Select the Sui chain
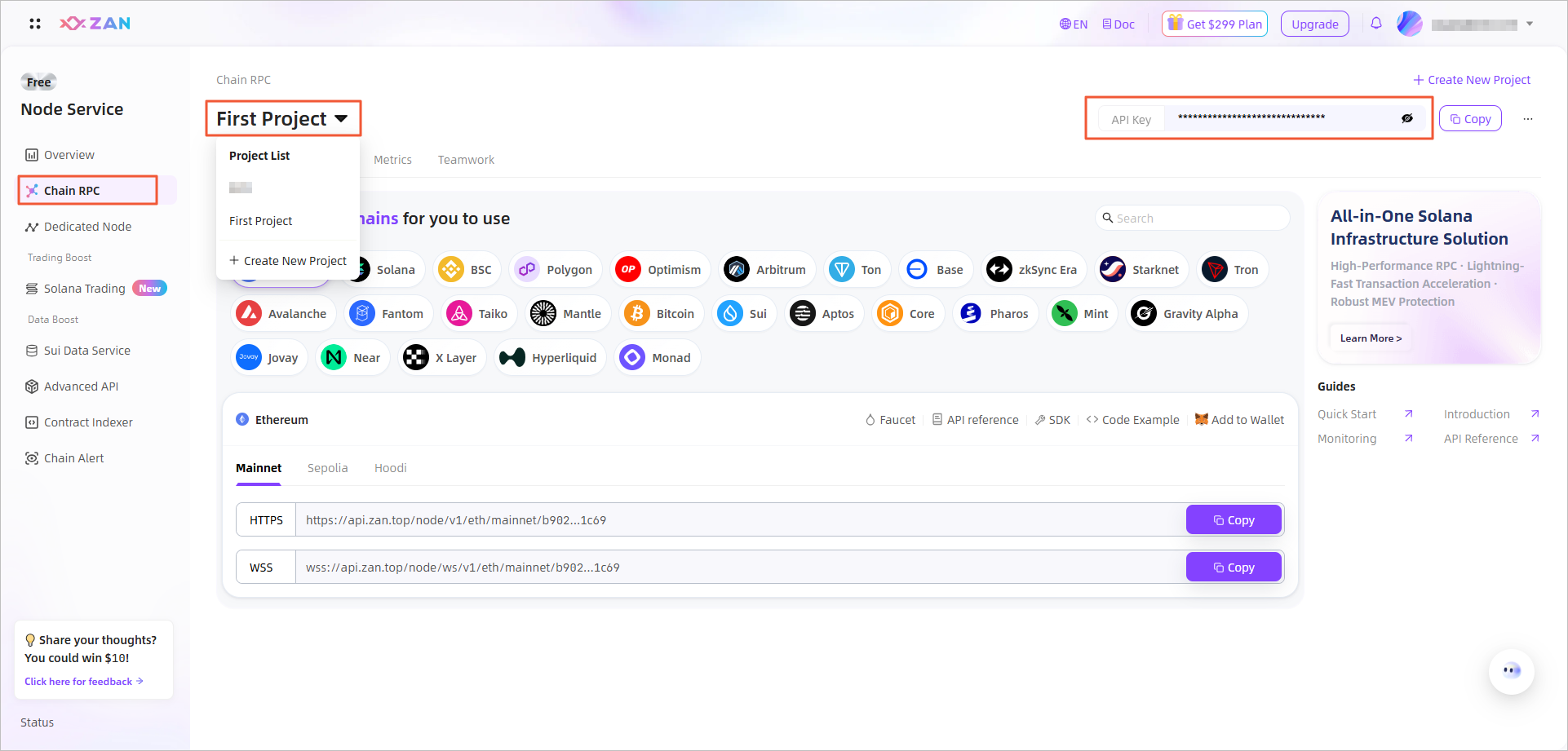This screenshot has height=751, width=1568. [x=744, y=314]
